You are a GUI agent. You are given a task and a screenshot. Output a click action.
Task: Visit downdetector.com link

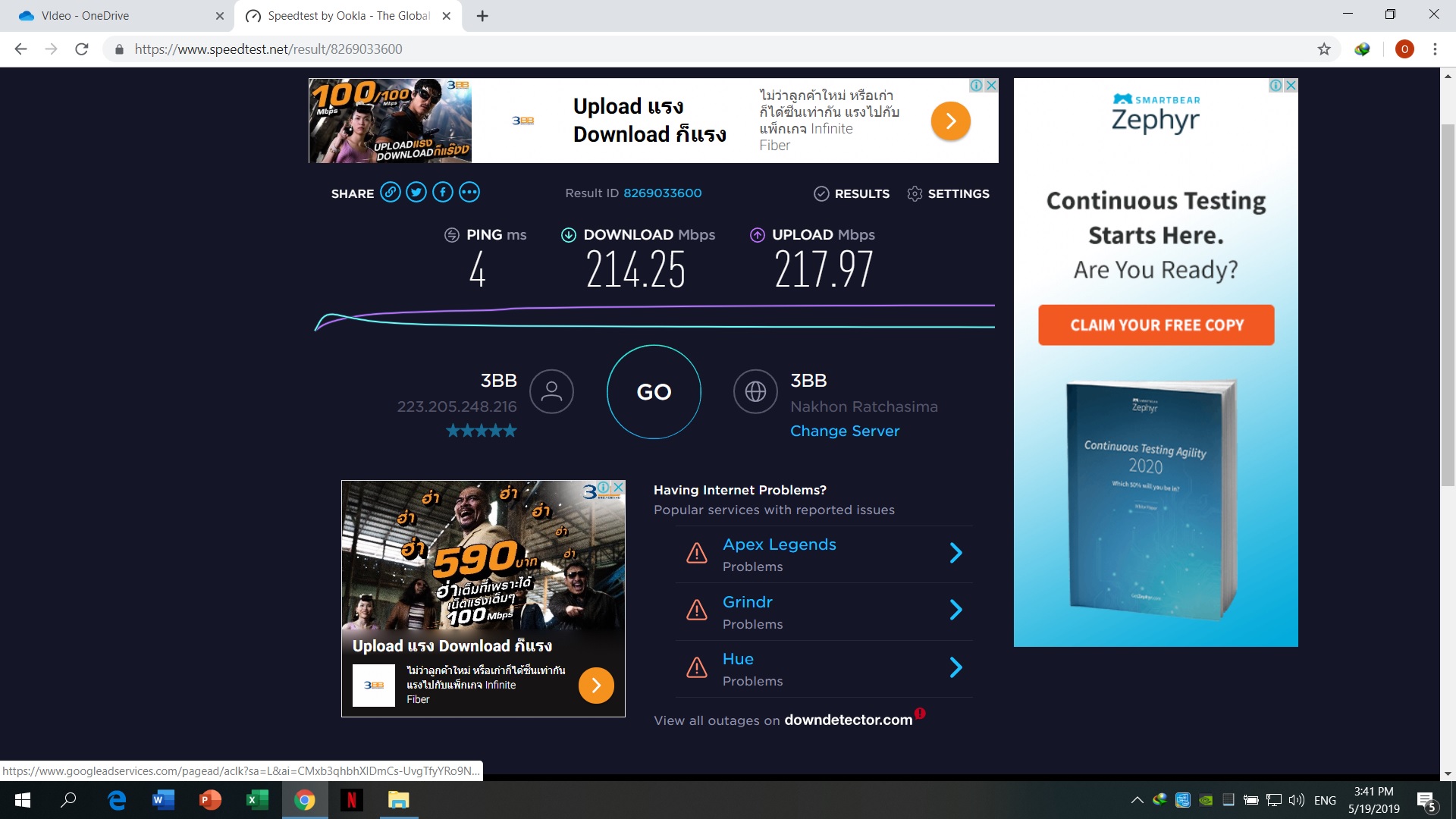click(849, 720)
